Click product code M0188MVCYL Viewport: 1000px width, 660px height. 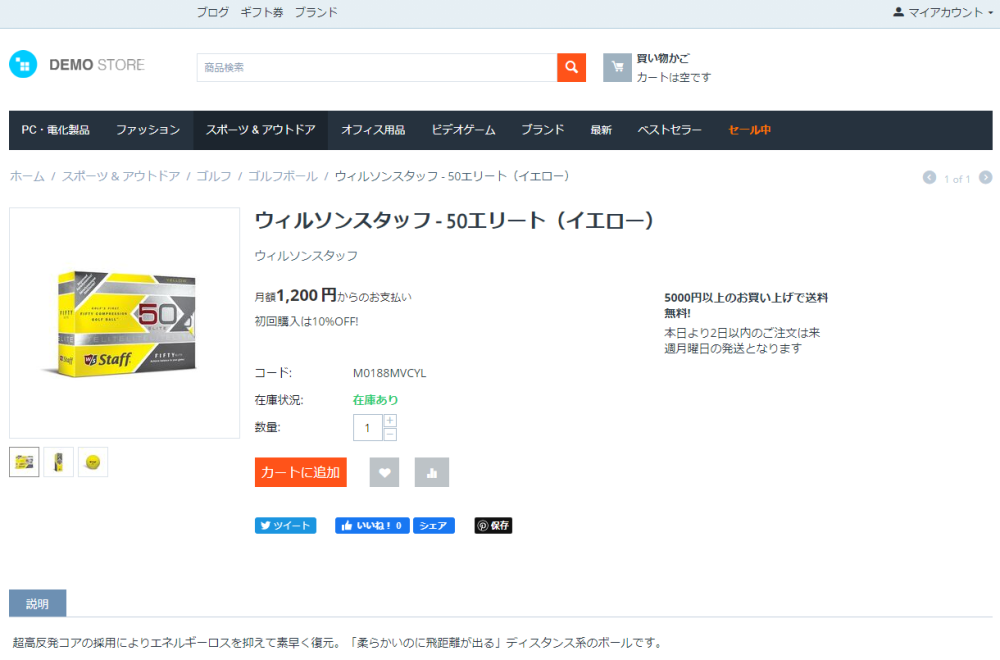[389, 373]
